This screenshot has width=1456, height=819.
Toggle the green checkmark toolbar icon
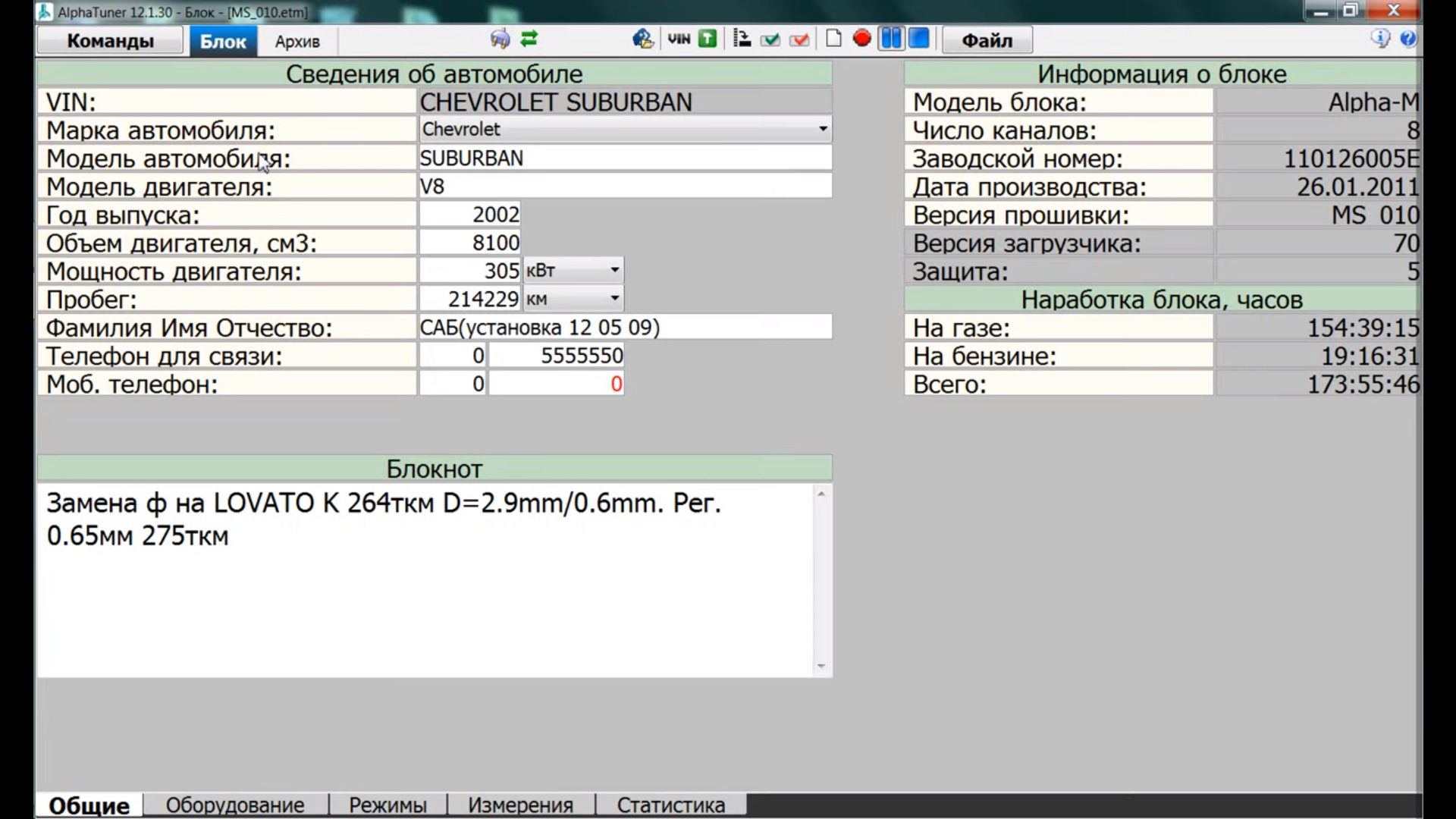click(x=770, y=39)
